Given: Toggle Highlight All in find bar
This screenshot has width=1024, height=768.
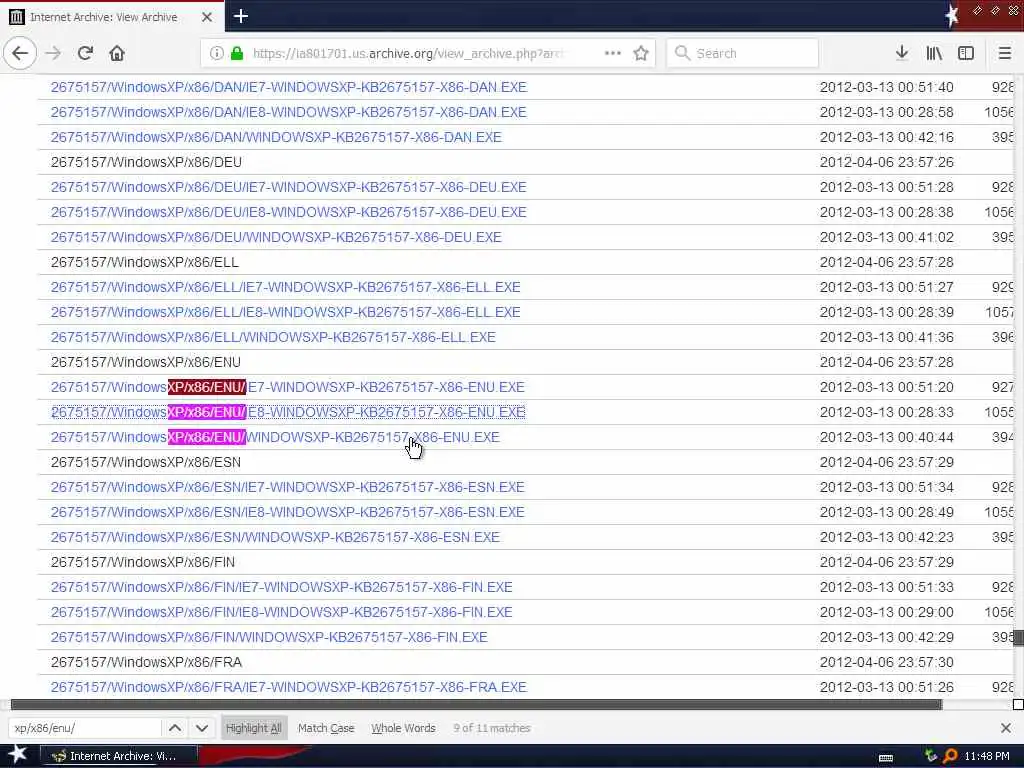Looking at the screenshot, I should 253,728.
